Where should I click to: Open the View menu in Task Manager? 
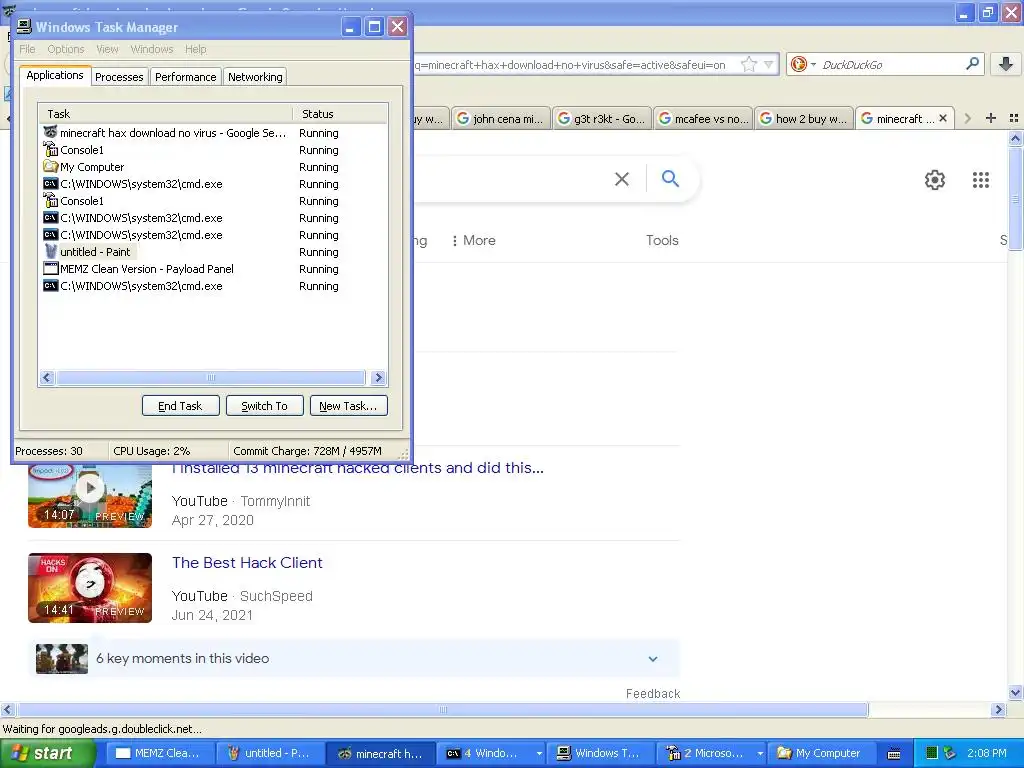[107, 49]
